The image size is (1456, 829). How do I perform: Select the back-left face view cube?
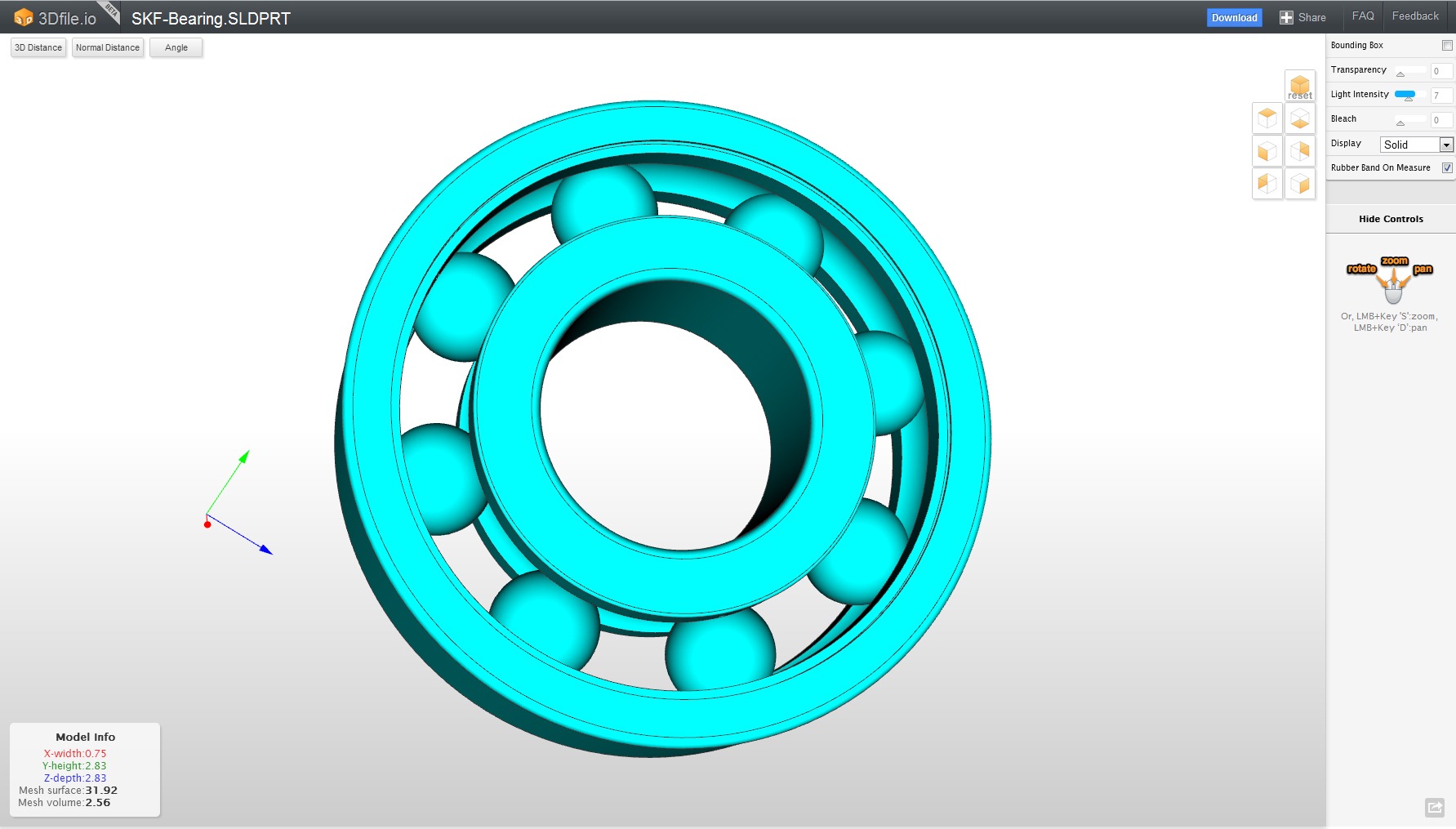(1267, 184)
